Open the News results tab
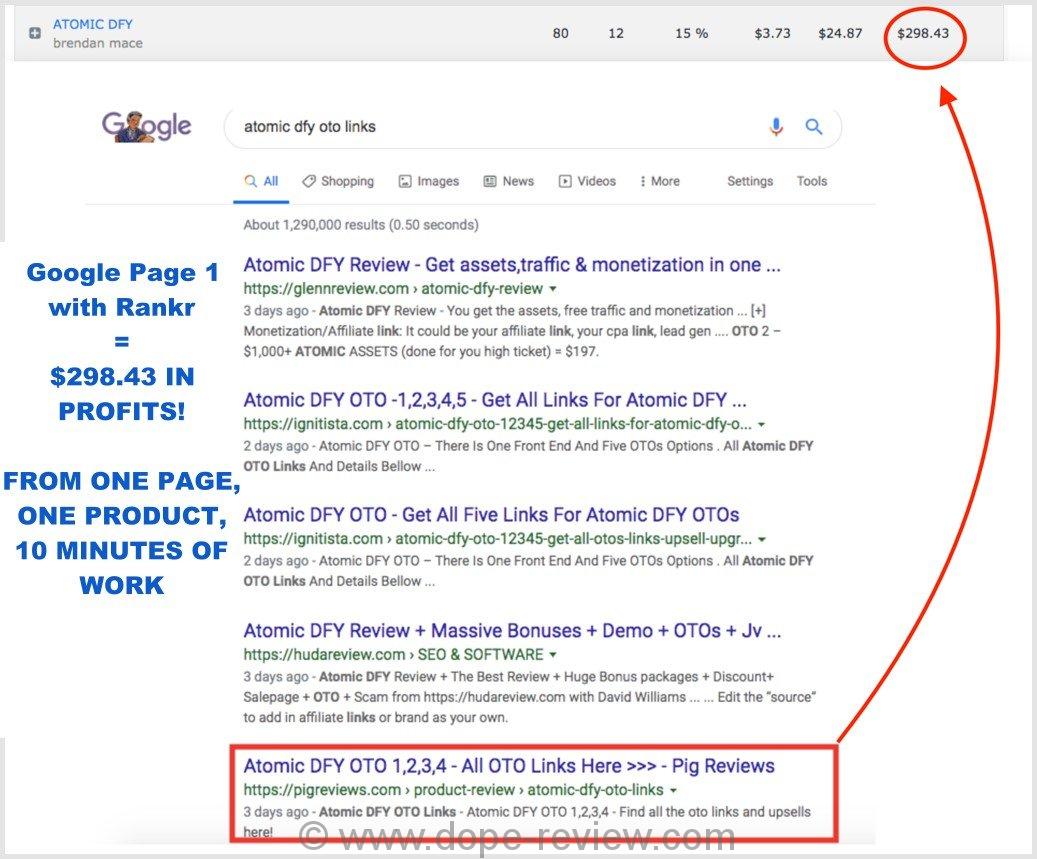Screen dimensions: 1037x859 point(508,181)
